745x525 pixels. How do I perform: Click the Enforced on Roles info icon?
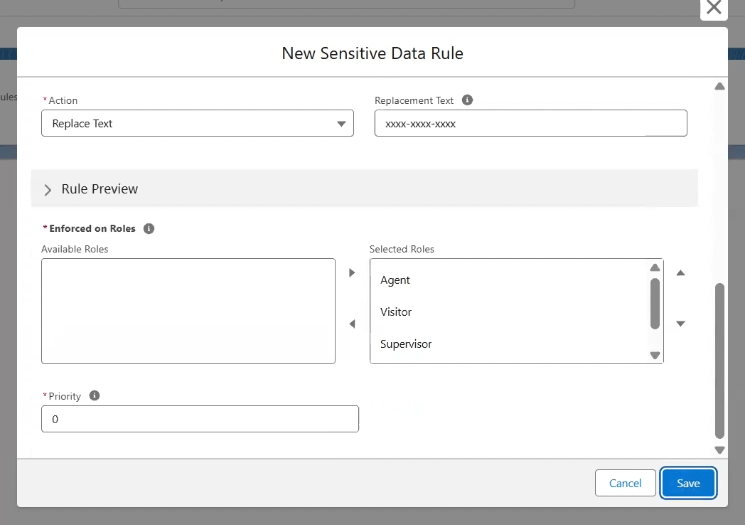pos(149,229)
